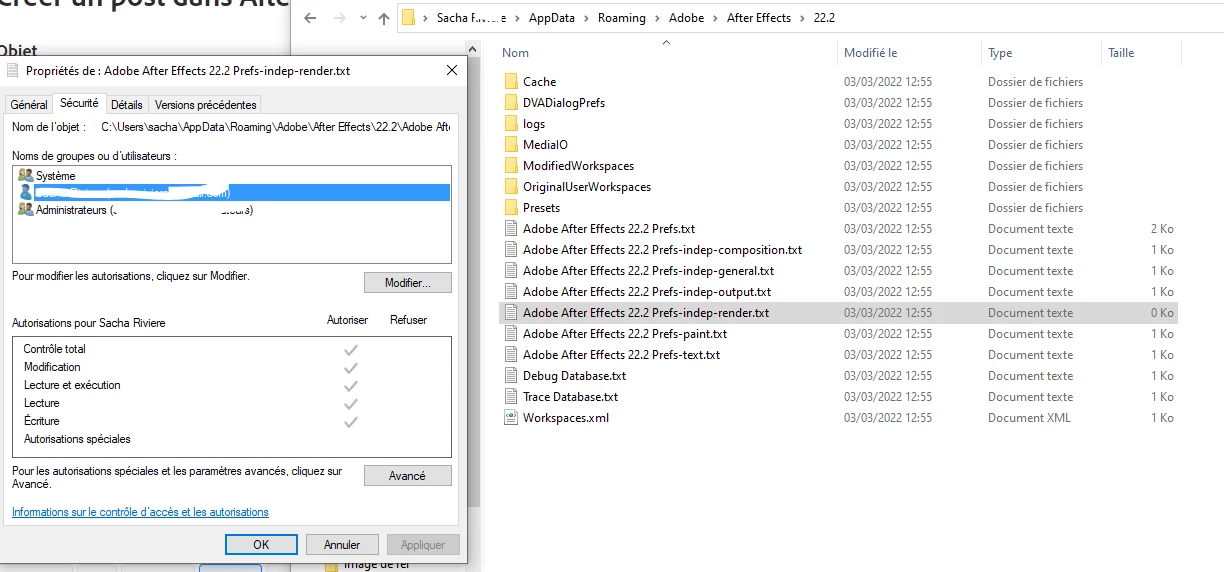1224x572 pixels.
Task: Click the Modifier... button
Action: [408, 283]
